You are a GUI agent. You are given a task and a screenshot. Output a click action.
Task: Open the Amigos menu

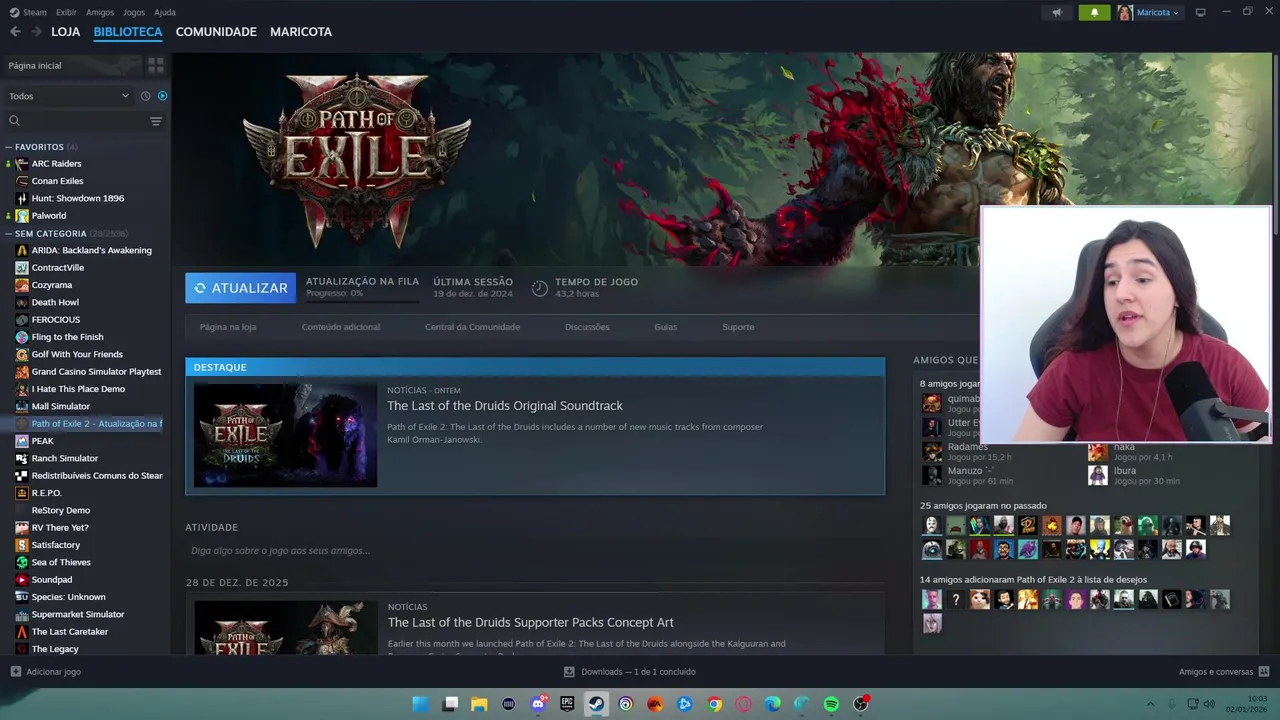tap(100, 12)
